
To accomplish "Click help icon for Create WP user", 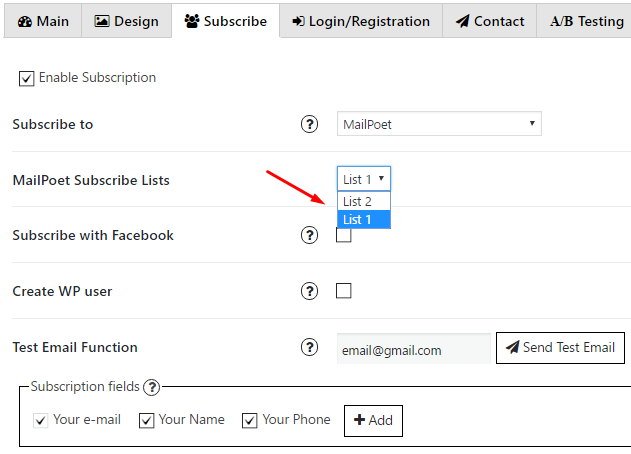I will click(x=309, y=291).
